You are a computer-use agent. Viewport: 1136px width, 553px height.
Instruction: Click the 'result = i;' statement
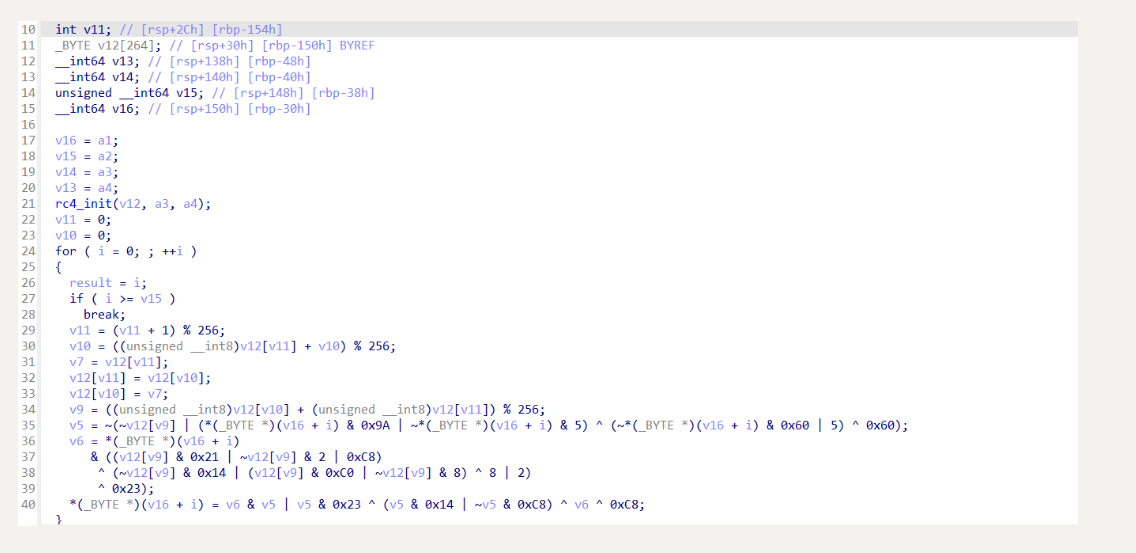(x=108, y=283)
